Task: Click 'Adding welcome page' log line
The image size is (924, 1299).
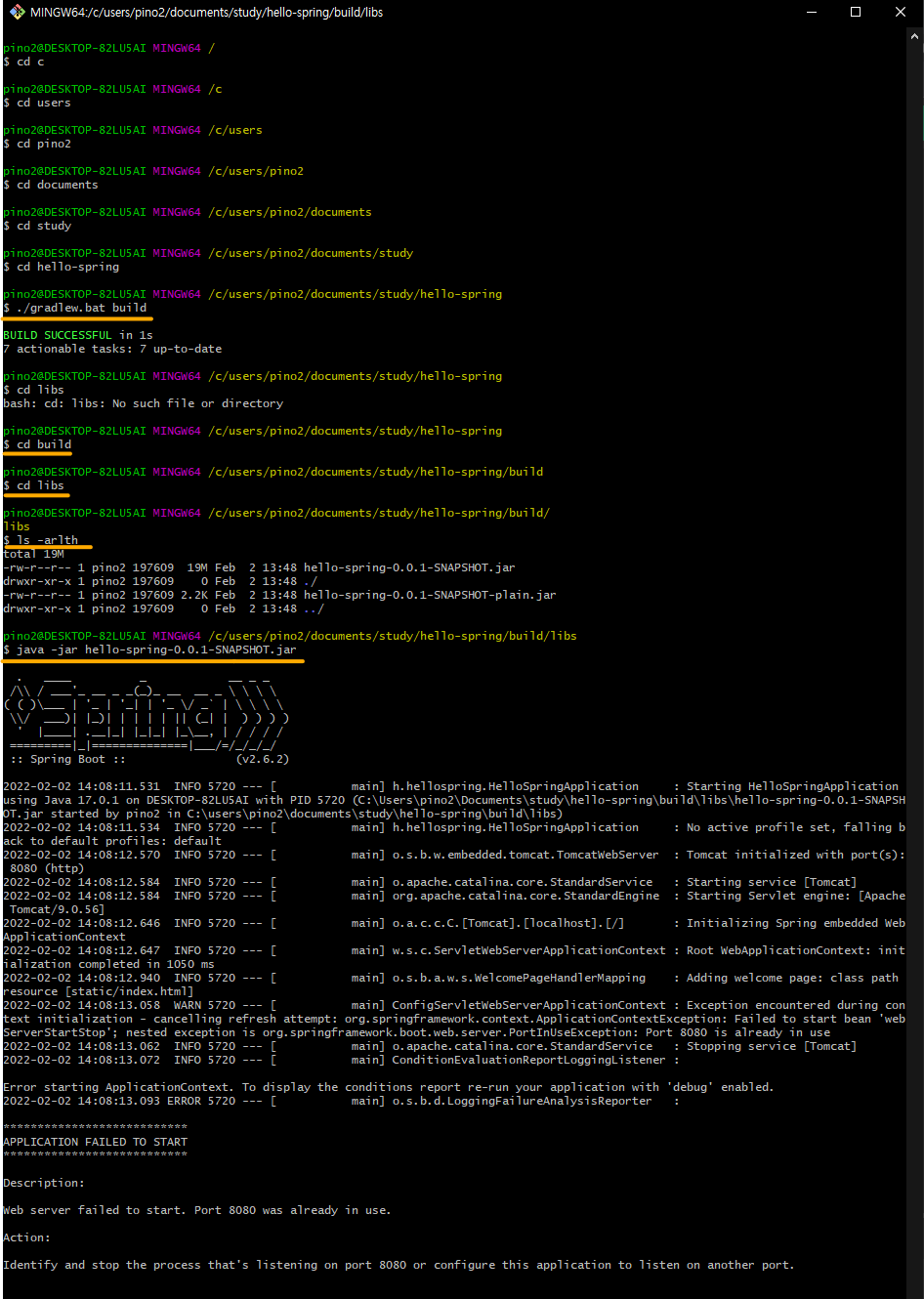Action: tap(451, 978)
